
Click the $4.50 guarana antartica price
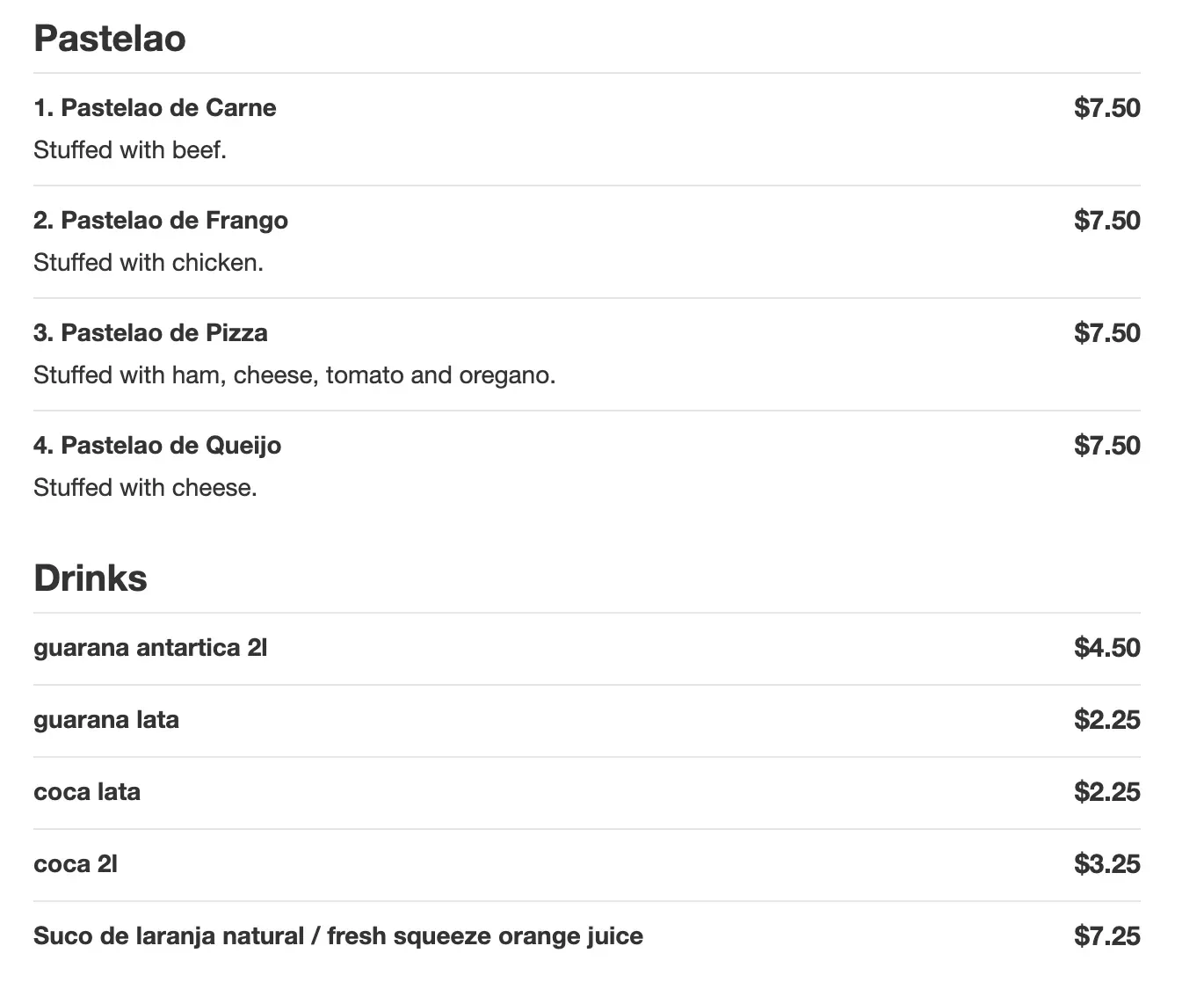click(x=1106, y=648)
